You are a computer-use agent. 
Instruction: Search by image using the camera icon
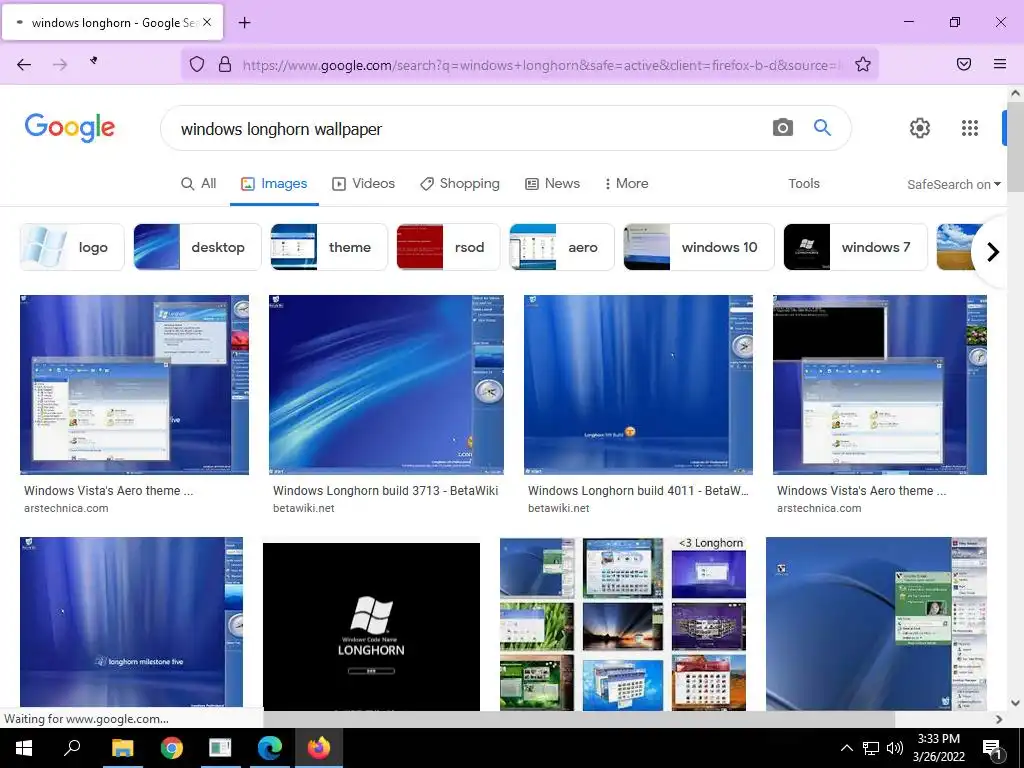(x=782, y=127)
